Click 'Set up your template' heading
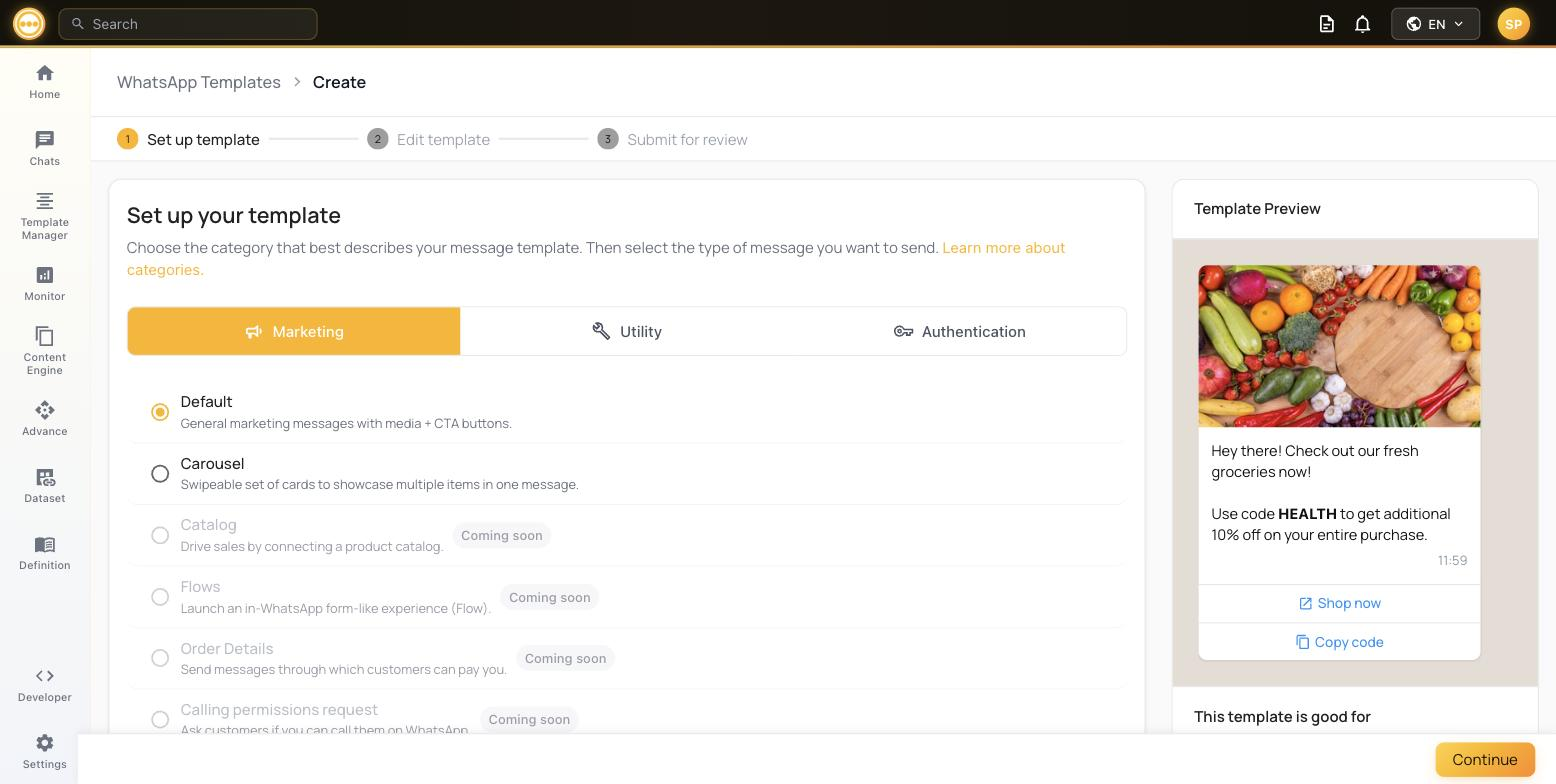Image resolution: width=1556 pixels, height=784 pixels. pyautogui.click(x=234, y=215)
